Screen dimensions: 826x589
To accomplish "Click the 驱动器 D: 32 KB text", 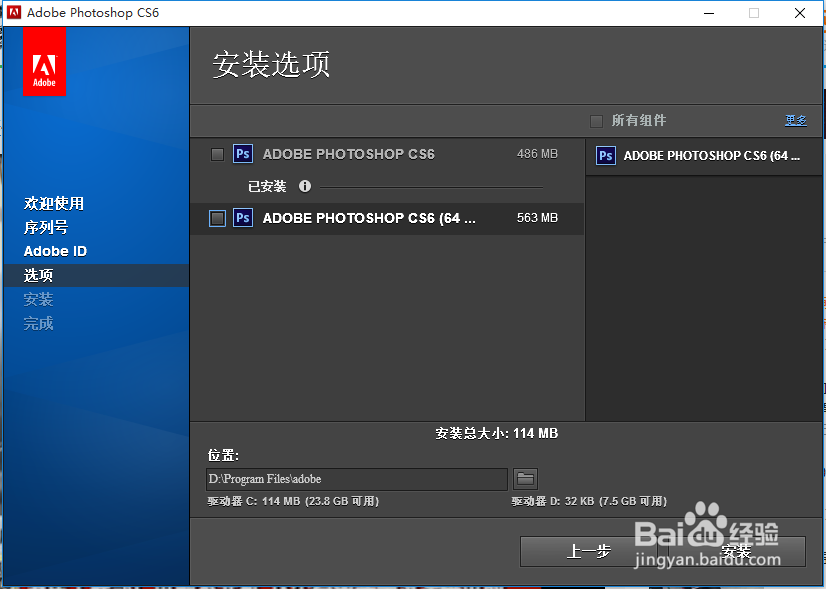I will click(589, 501).
